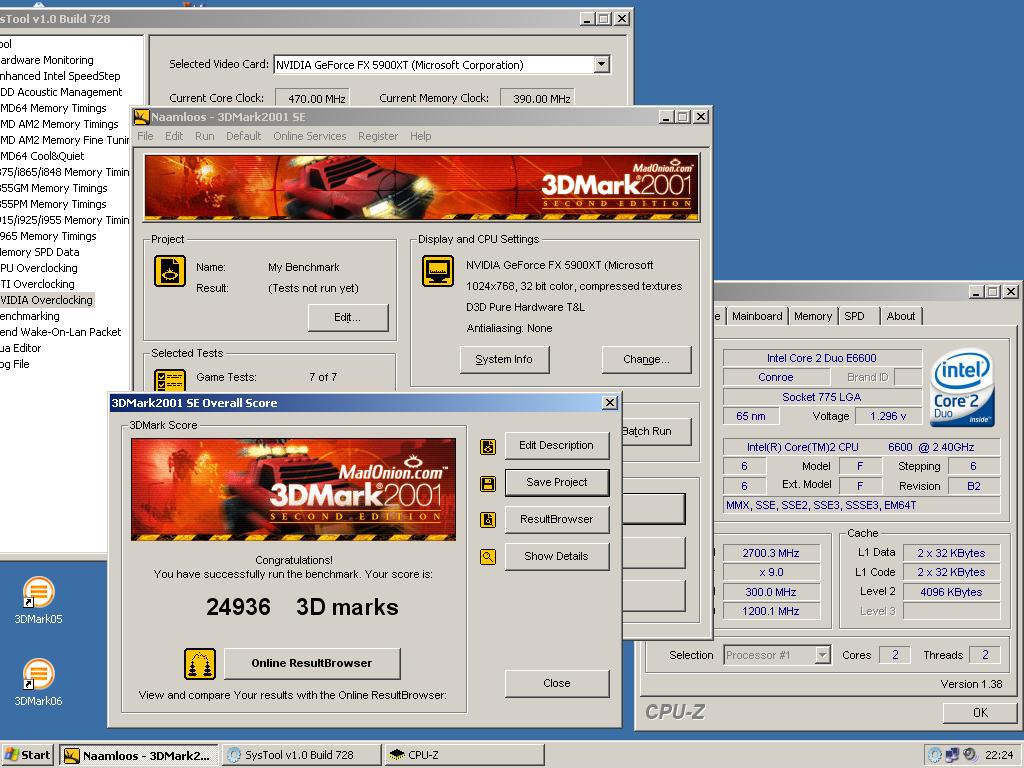Switch to 3DMark2001 taskbar button

138,755
